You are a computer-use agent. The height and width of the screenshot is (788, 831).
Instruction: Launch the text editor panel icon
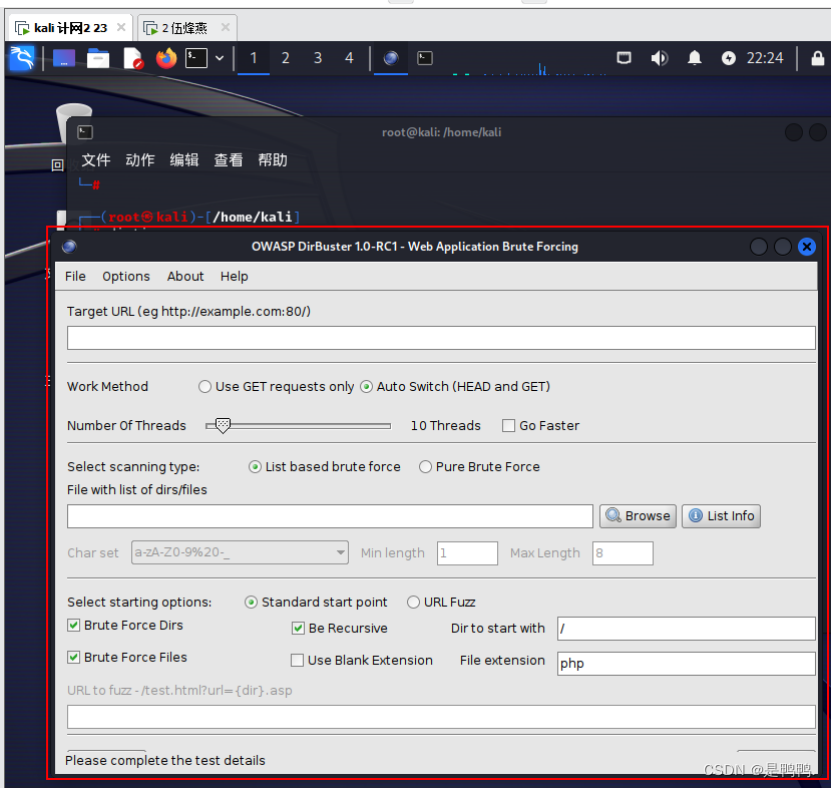click(x=132, y=58)
